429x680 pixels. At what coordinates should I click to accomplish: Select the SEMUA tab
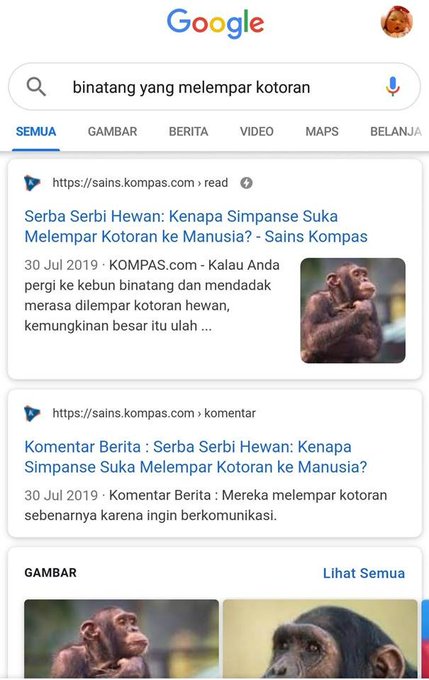point(36,131)
